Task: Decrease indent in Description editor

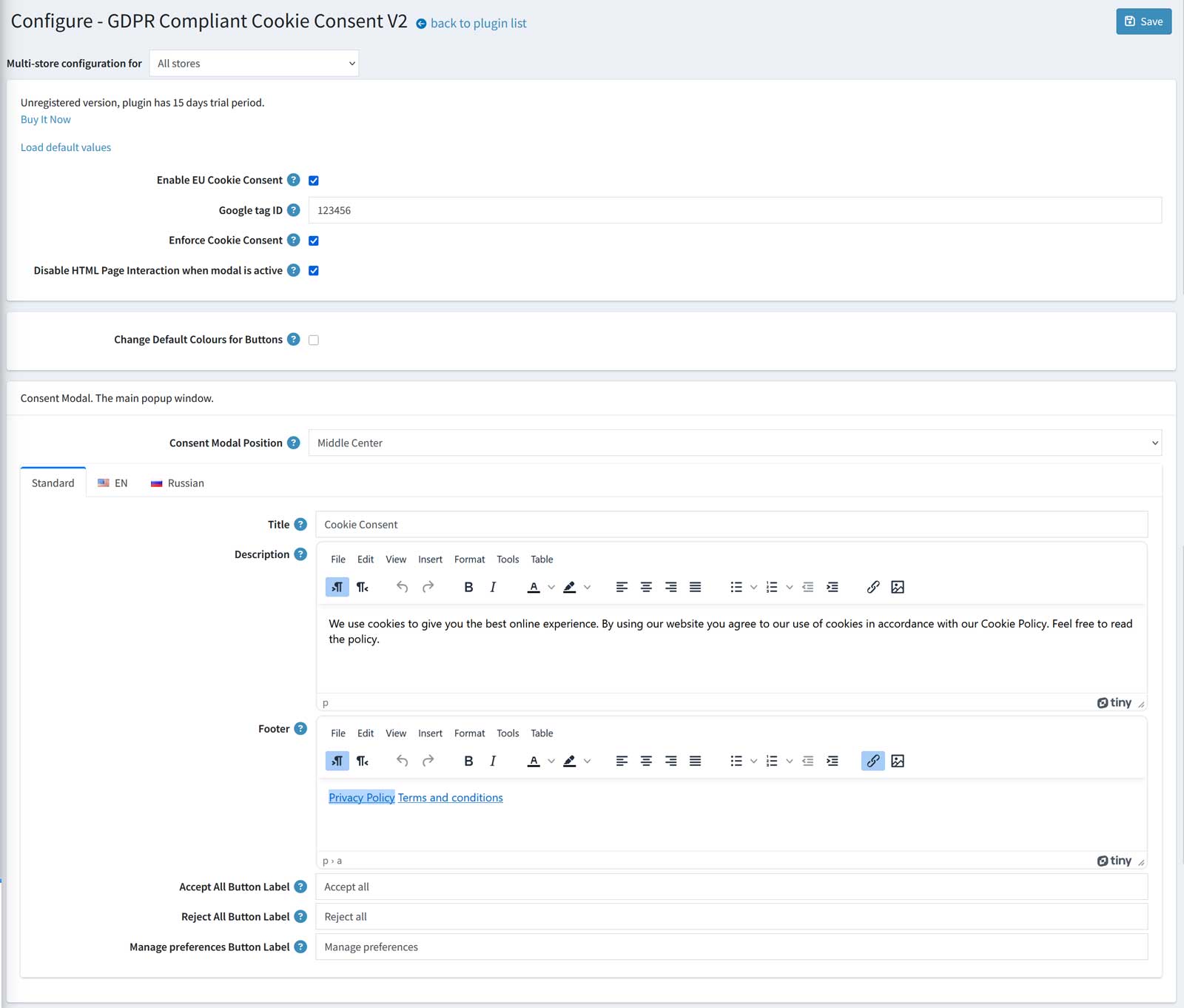Action: click(x=808, y=587)
